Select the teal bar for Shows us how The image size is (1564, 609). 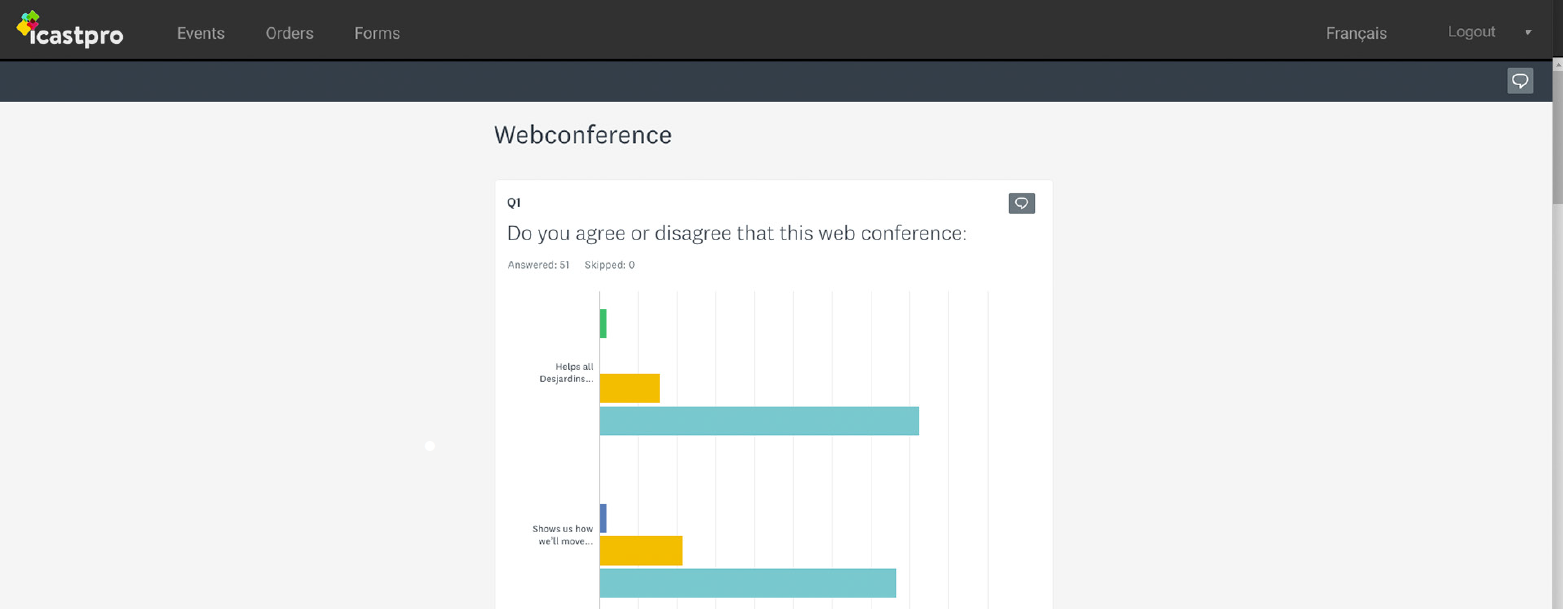click(747, 583)
